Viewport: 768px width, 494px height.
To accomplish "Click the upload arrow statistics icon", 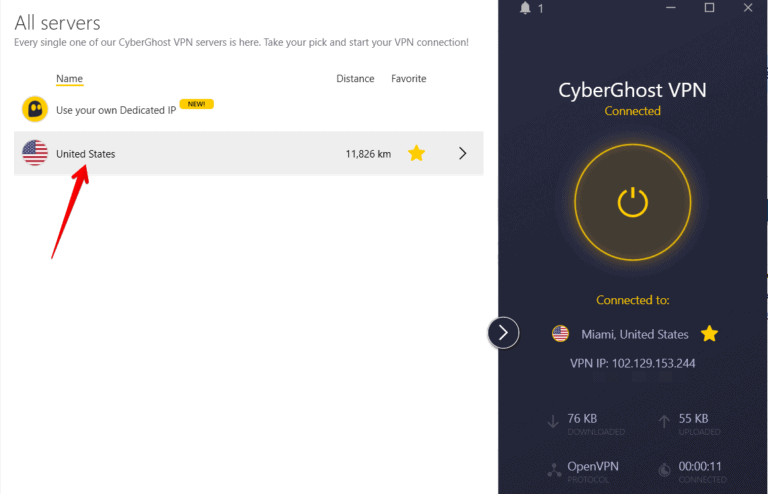I will (x=666, y=422).
